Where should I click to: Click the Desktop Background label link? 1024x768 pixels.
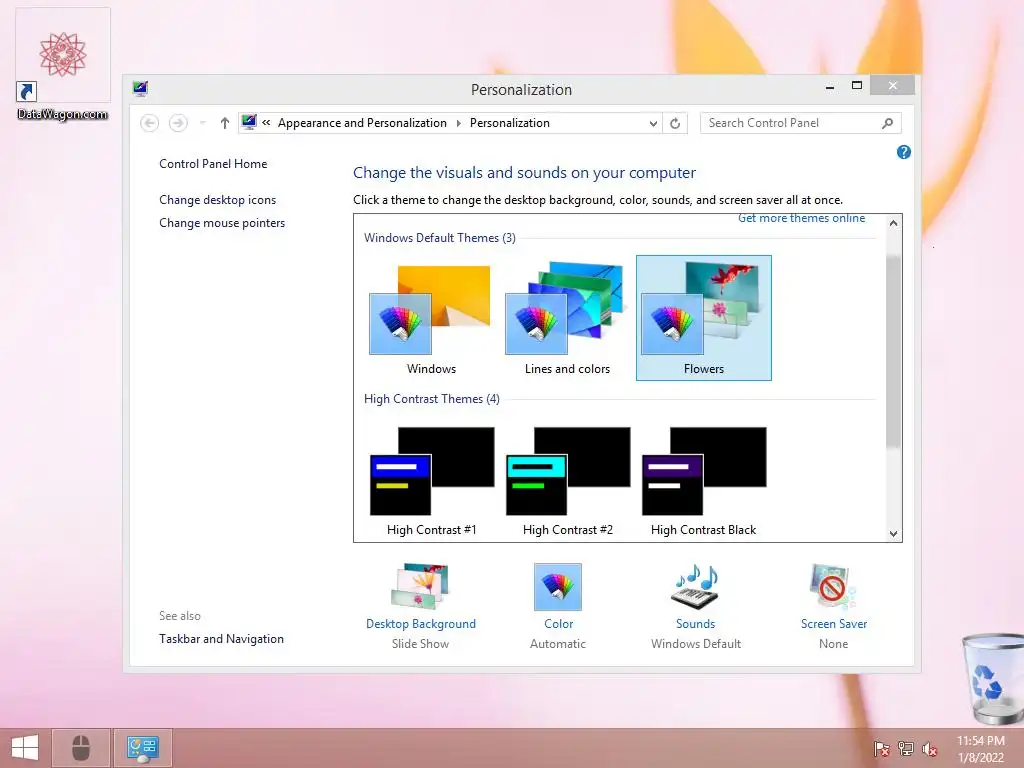(x=421, y=624)
